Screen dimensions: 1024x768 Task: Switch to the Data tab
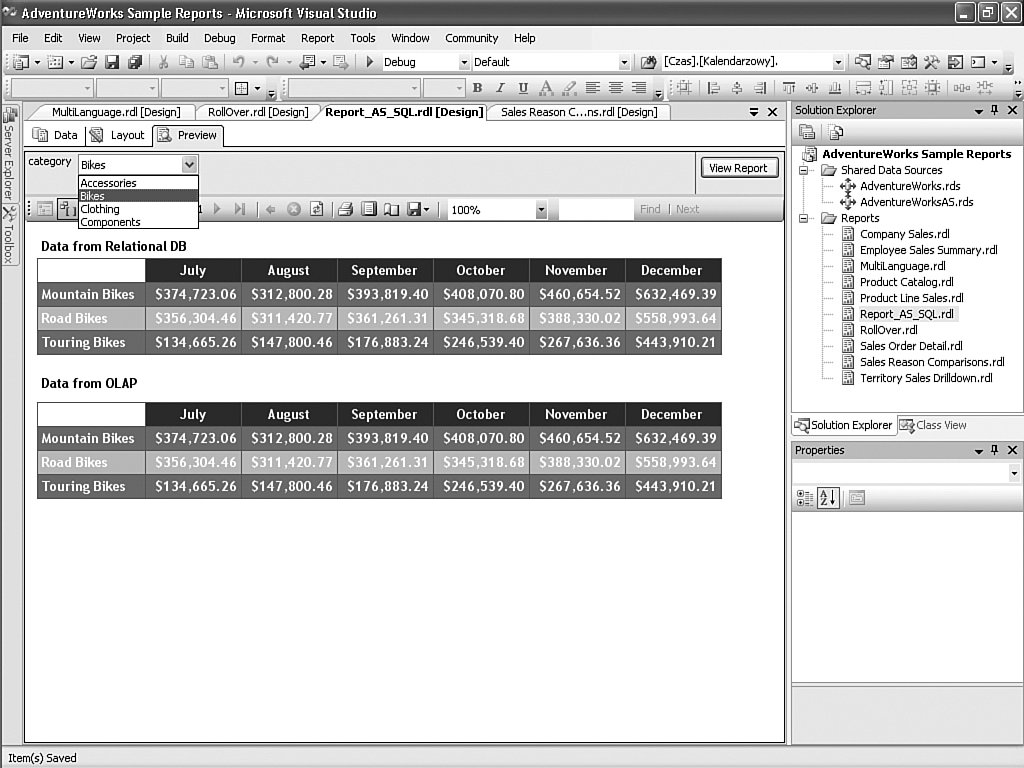click(x=55, y=135)
